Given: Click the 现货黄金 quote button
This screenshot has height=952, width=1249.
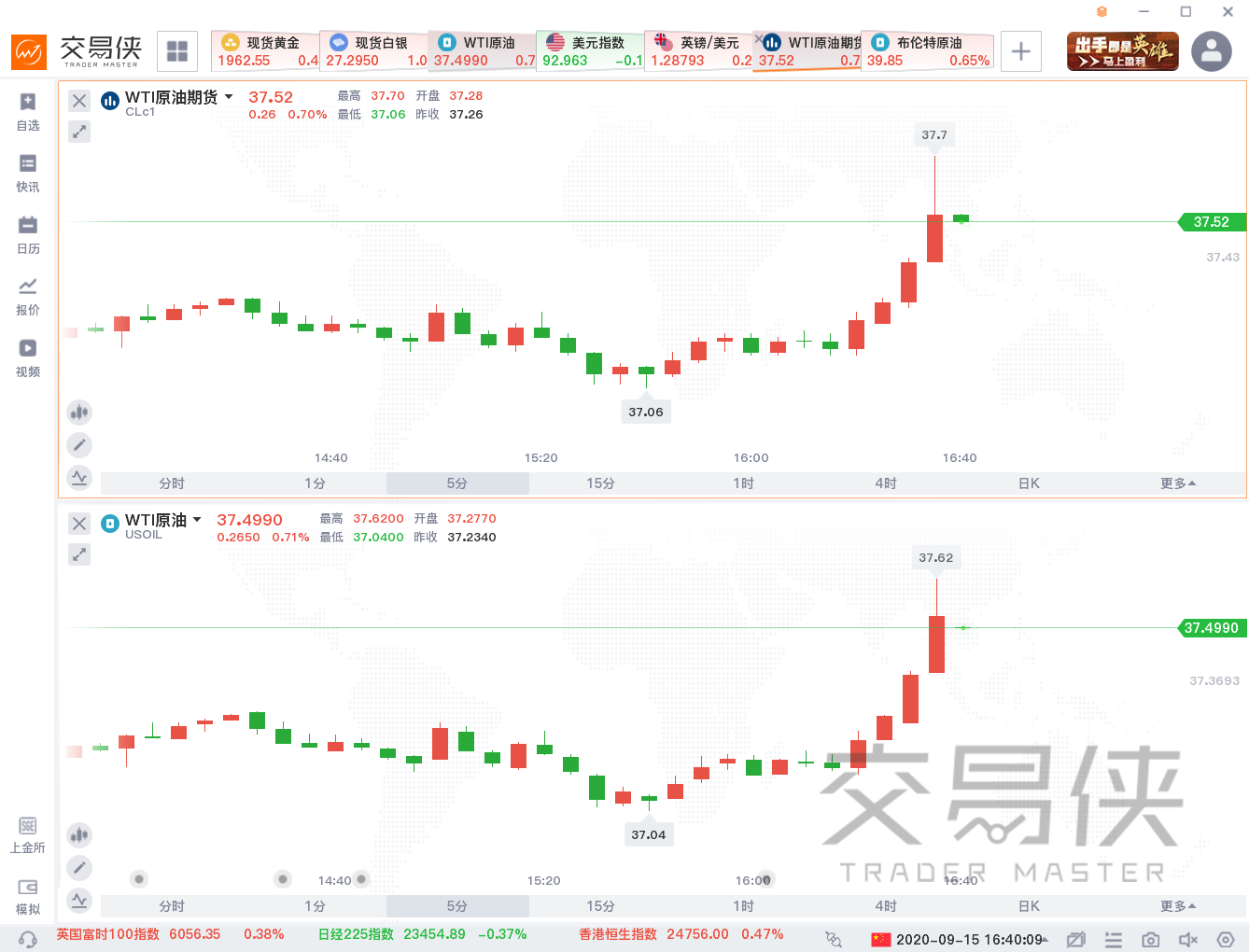Looking at the screenshot, I should pyautogui.click(x=265, y=51).
